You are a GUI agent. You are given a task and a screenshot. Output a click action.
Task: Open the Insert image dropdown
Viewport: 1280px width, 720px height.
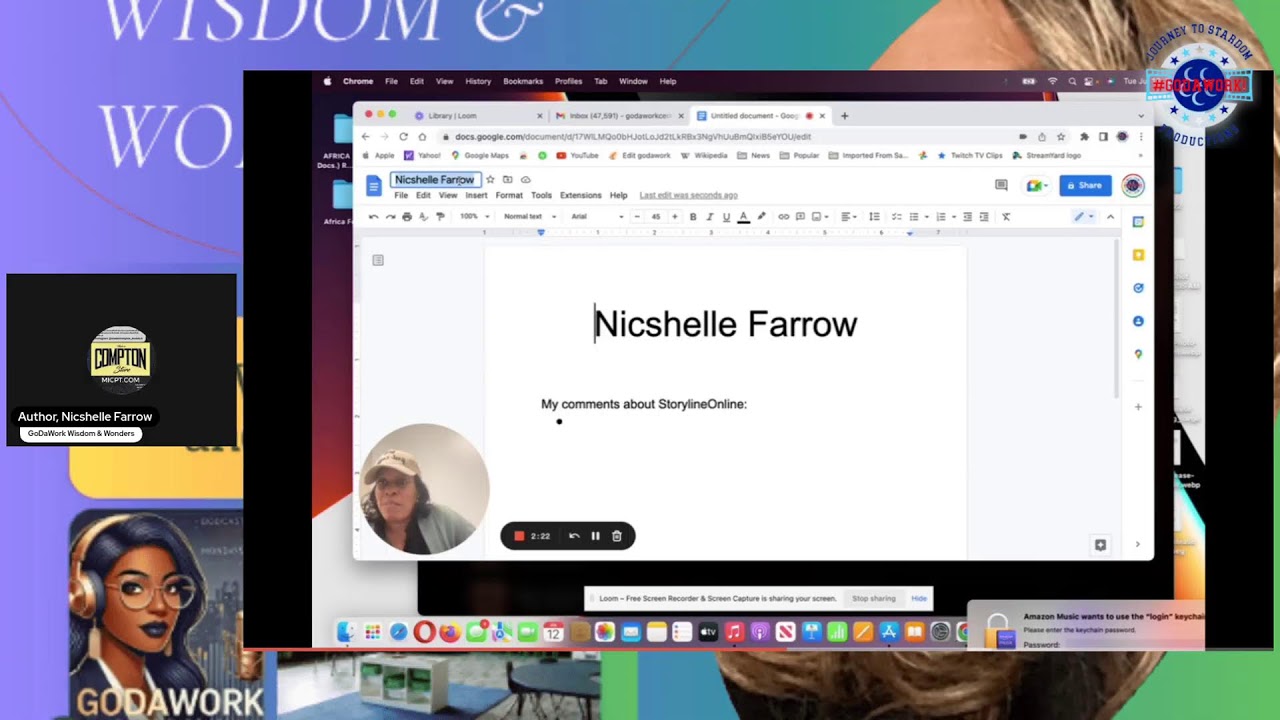click(819, 217)
